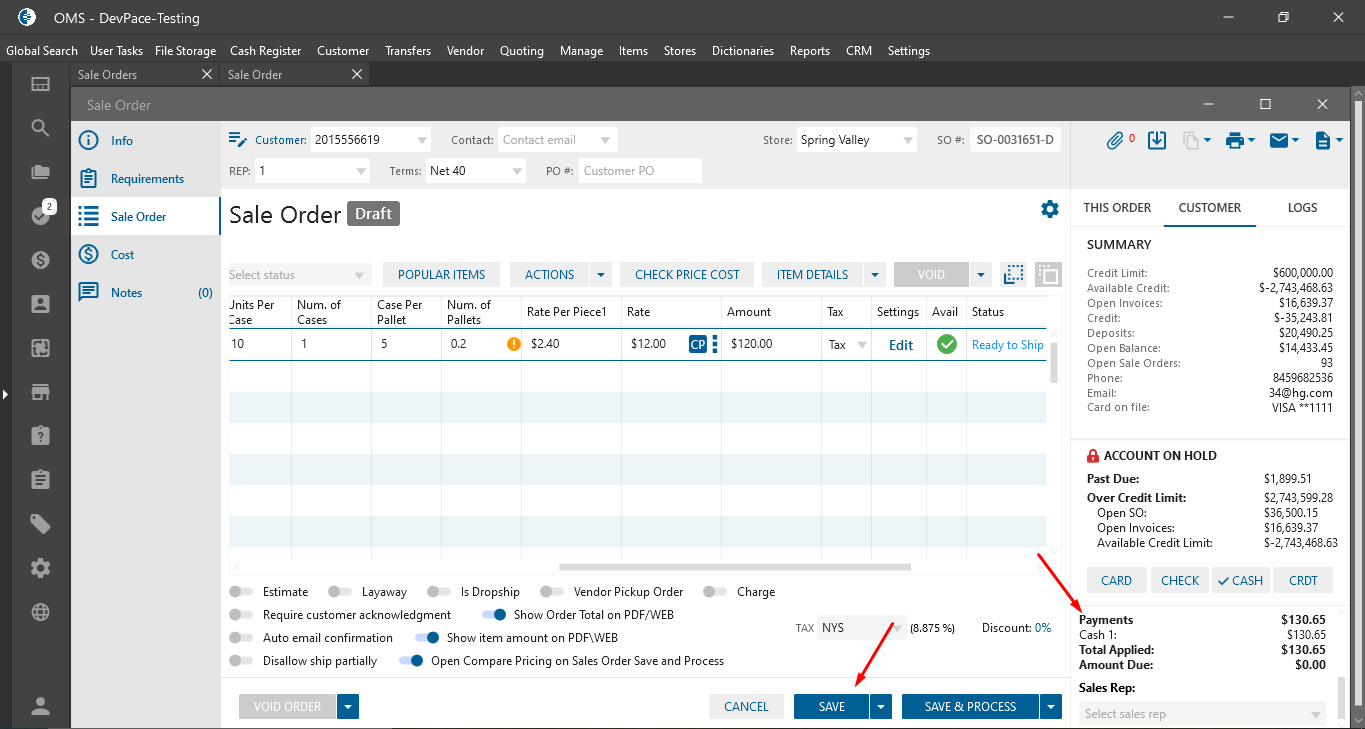Open the Customer dropdown showing 2015556619
This screenshot has width=1365, height=729.
371,140
